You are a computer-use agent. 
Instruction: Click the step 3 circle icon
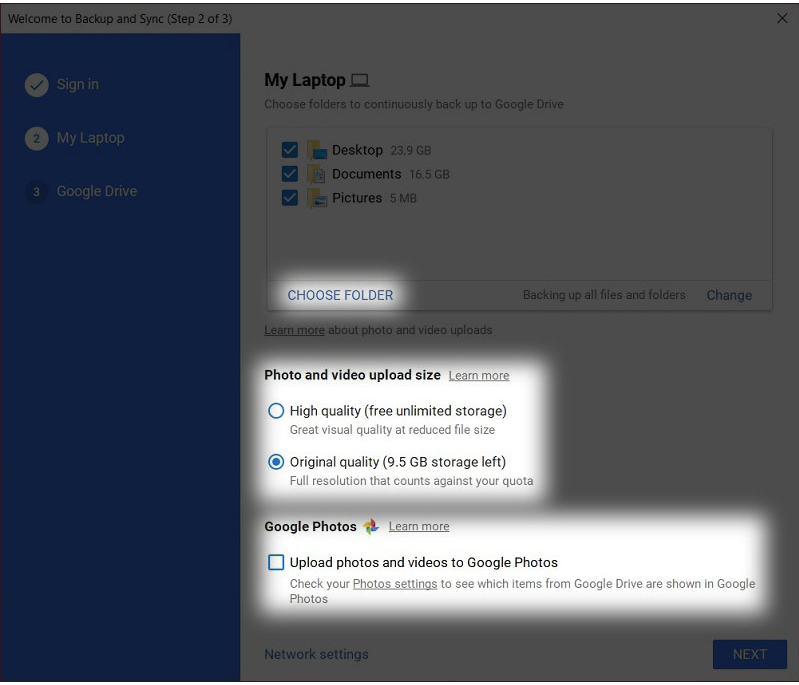(37, 192)
